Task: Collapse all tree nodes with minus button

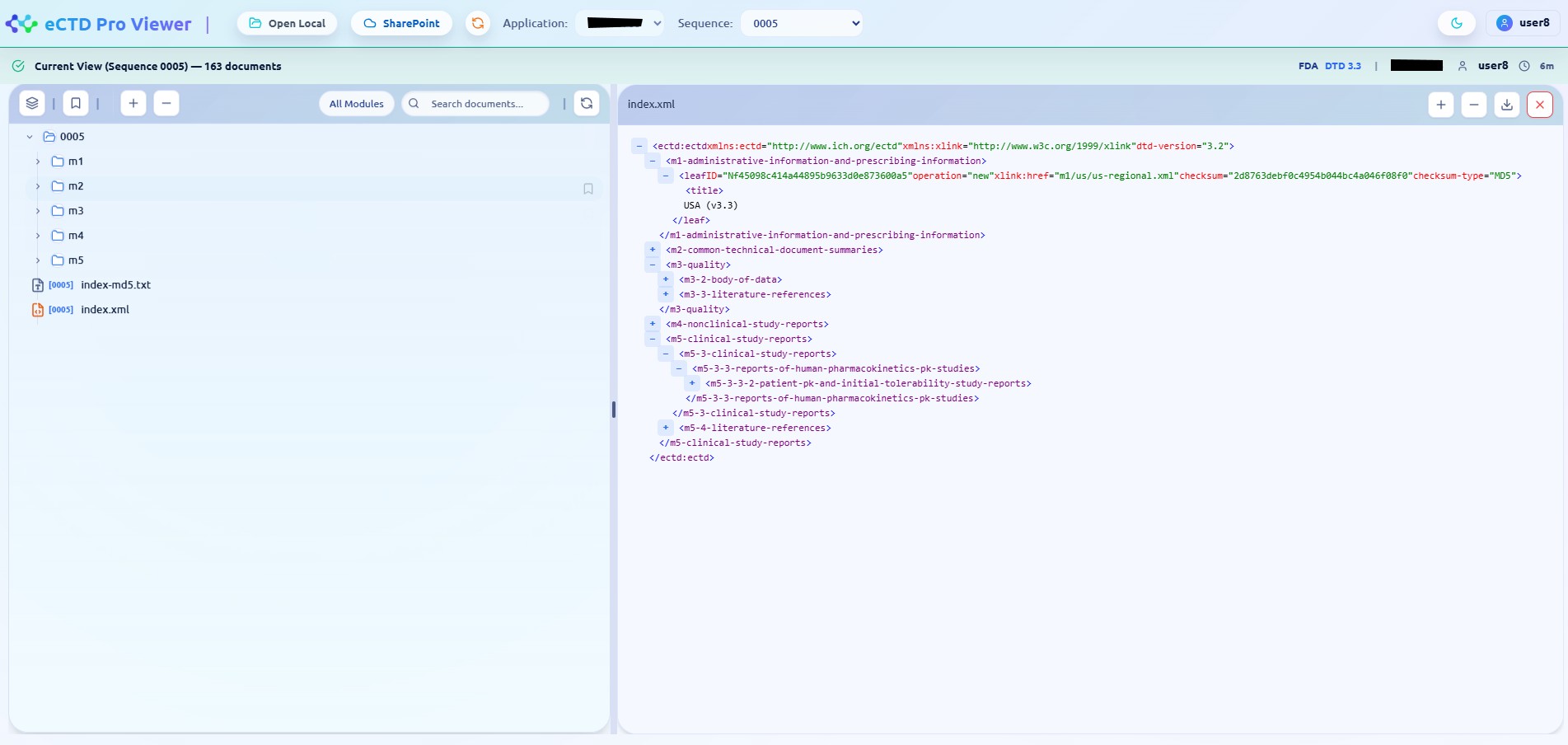Action: 166,103
